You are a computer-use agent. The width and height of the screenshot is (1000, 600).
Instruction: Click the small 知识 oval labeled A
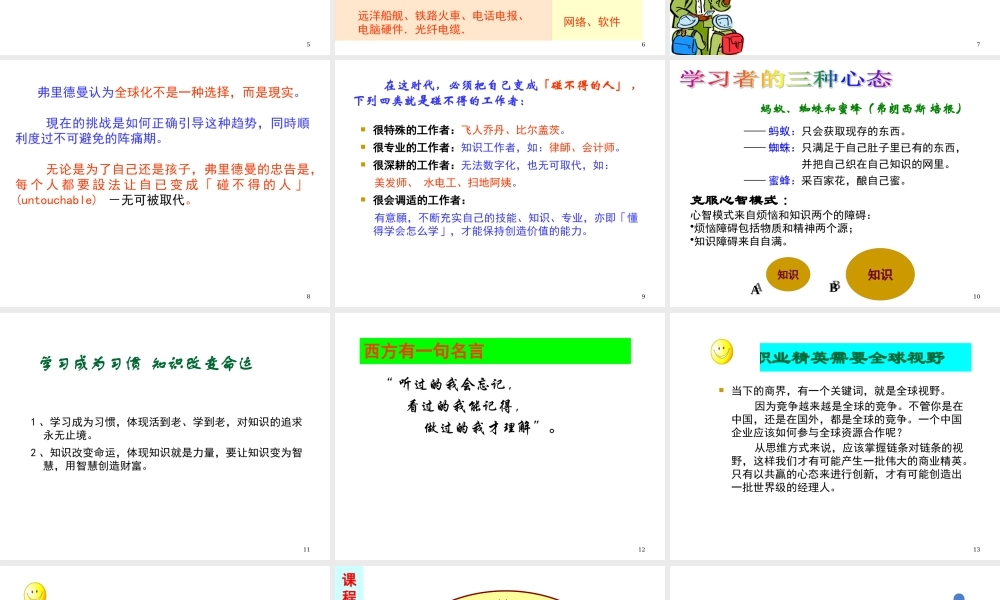(x=788, y=275)
